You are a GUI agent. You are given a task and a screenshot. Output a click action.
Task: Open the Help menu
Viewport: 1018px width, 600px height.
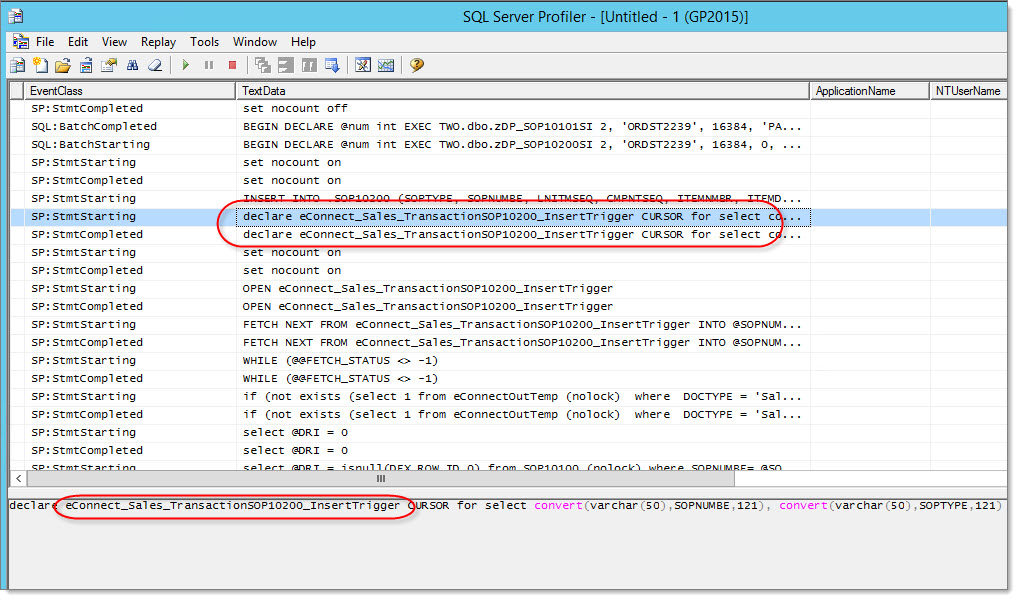point(303,42)
